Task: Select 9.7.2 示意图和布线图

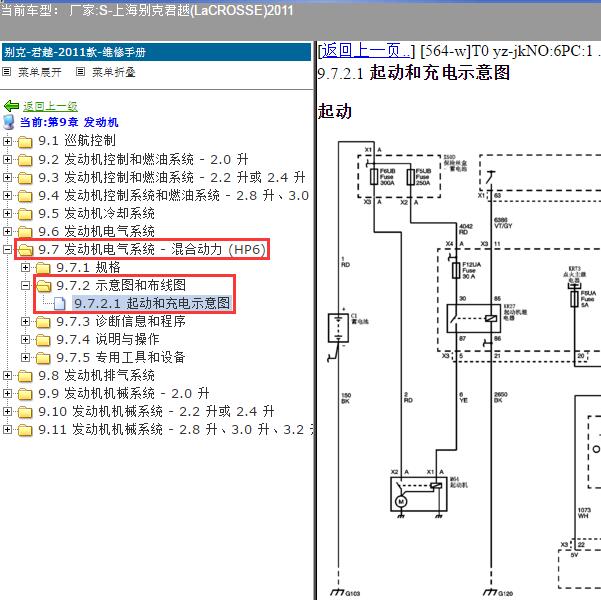Action: (x=121, y=285)
